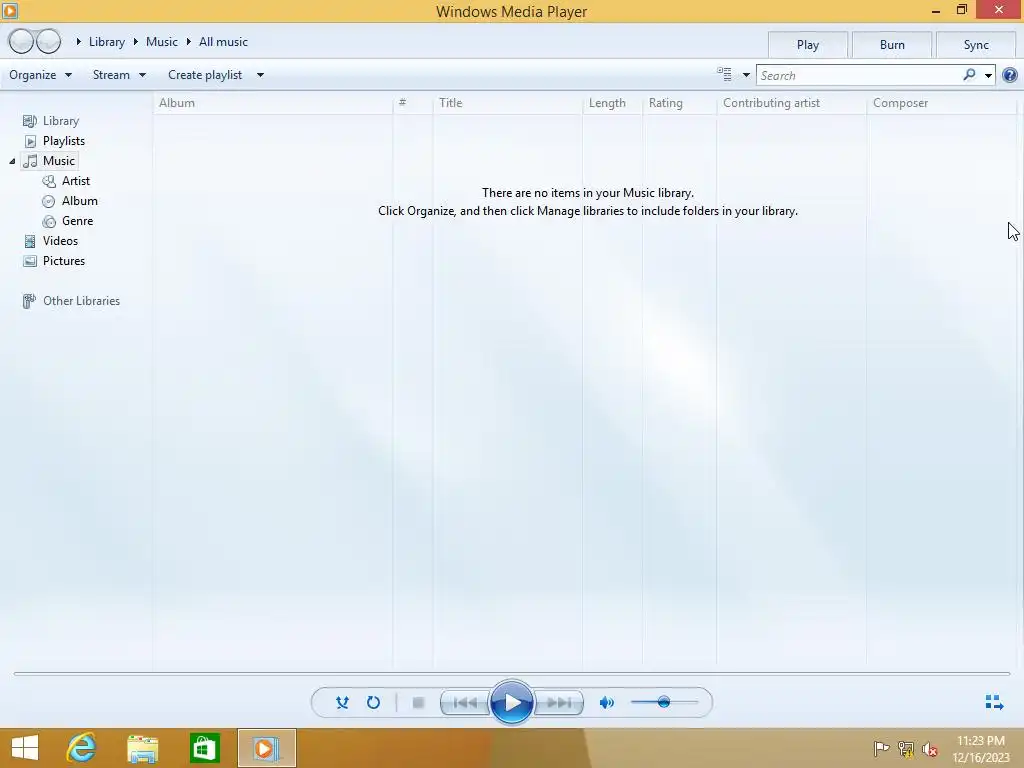
Task: Sort by the Title column header
Action: 507,103
